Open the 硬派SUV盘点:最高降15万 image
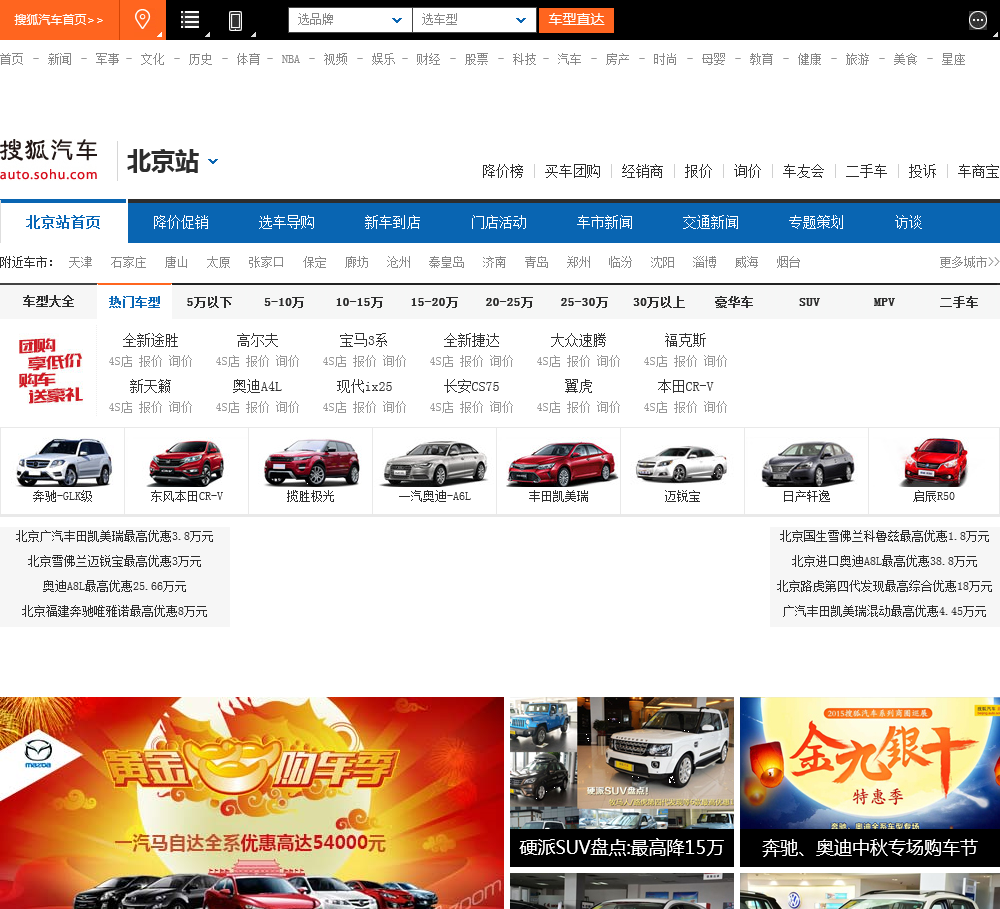Viewport: 1000px width, 909px height. [x=622, y=782]
